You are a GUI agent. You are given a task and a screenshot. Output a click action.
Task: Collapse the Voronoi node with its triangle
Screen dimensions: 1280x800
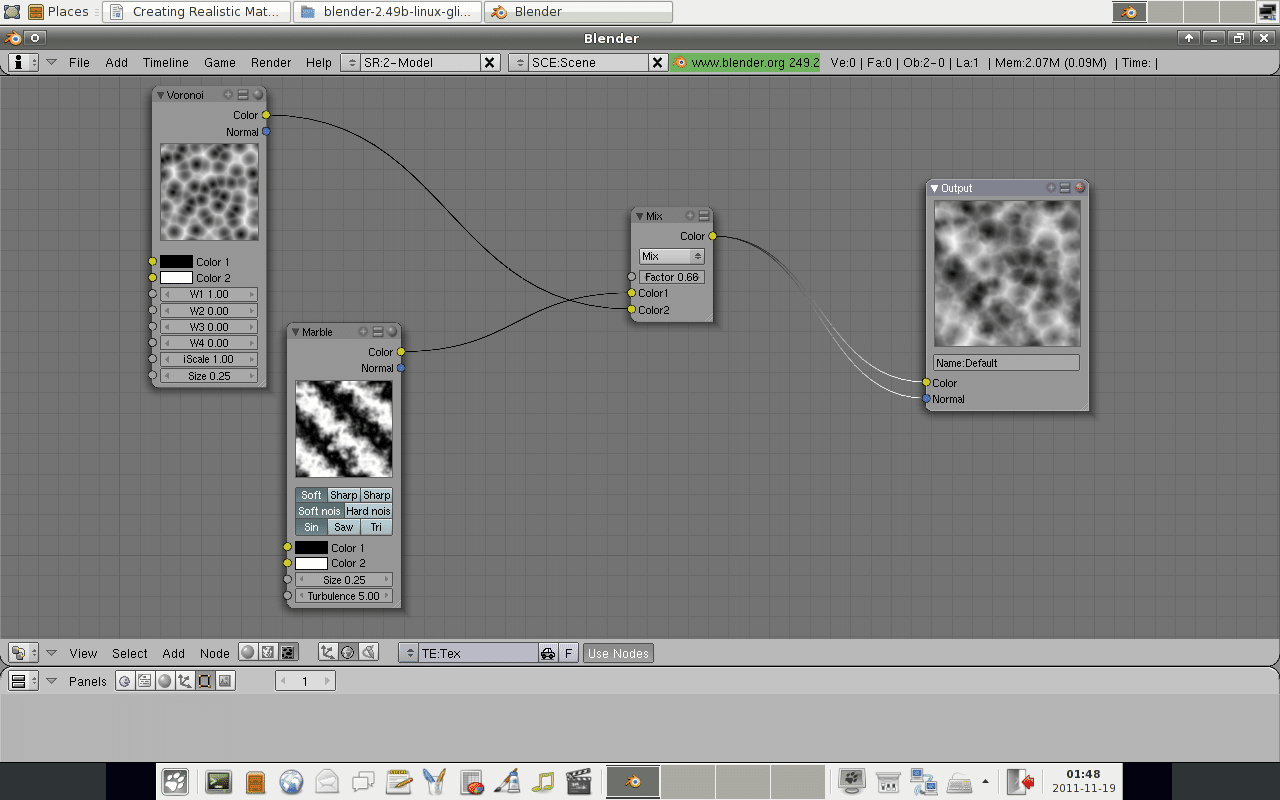click(160, 95)
